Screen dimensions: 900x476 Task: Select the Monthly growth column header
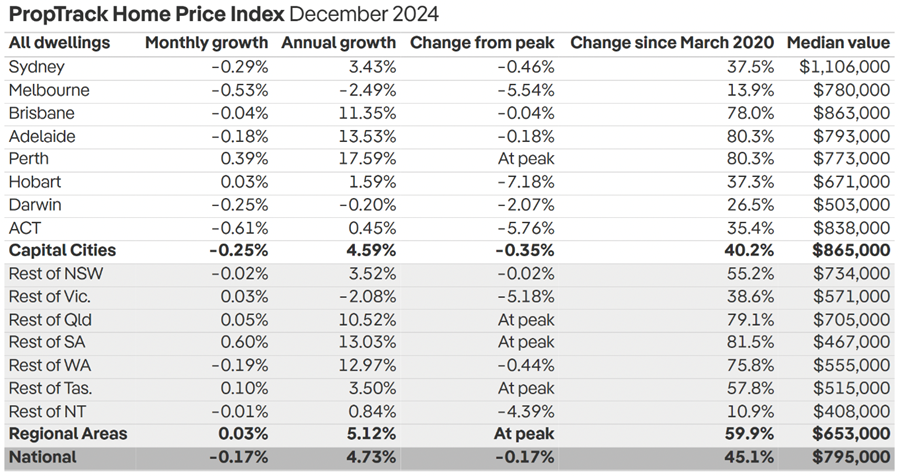206,44
